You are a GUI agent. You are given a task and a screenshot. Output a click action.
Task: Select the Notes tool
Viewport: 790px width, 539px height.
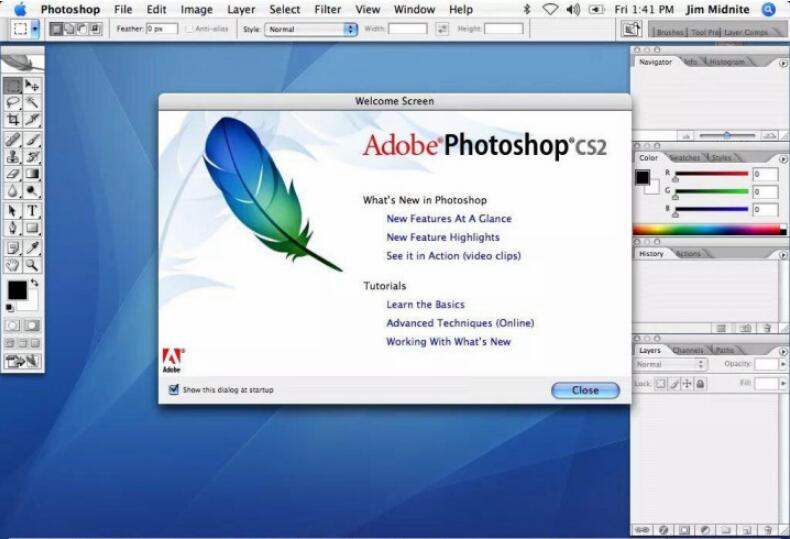(x=13, y=247)
